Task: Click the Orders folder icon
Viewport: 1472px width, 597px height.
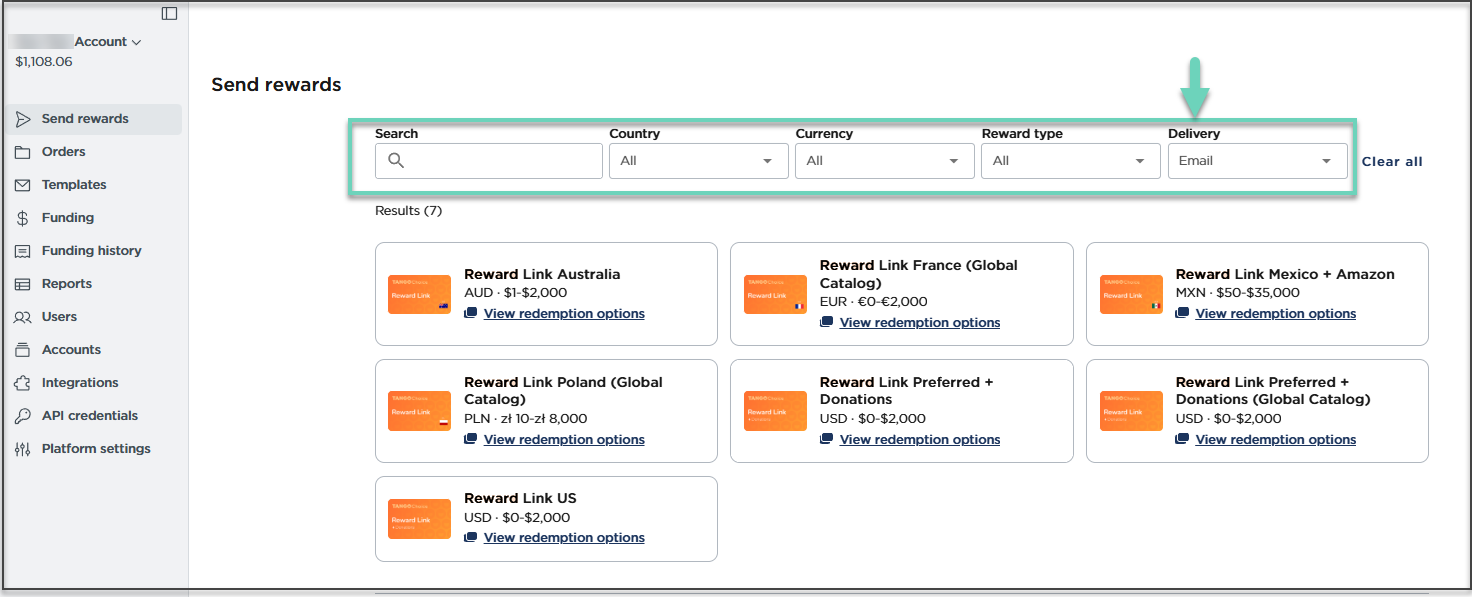Action: pyautogui.click(x=23, y=152)
